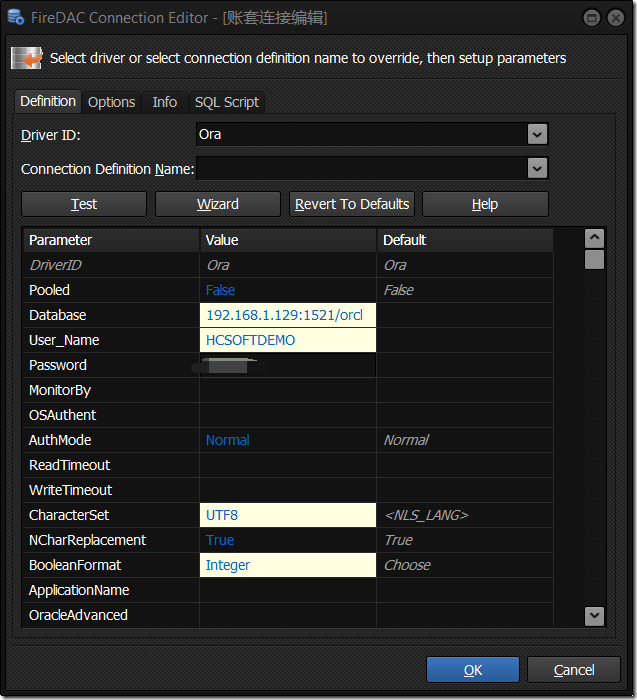The image size is (637, 700).
Task: Click the Pooled value False
Action: point(288,290)
